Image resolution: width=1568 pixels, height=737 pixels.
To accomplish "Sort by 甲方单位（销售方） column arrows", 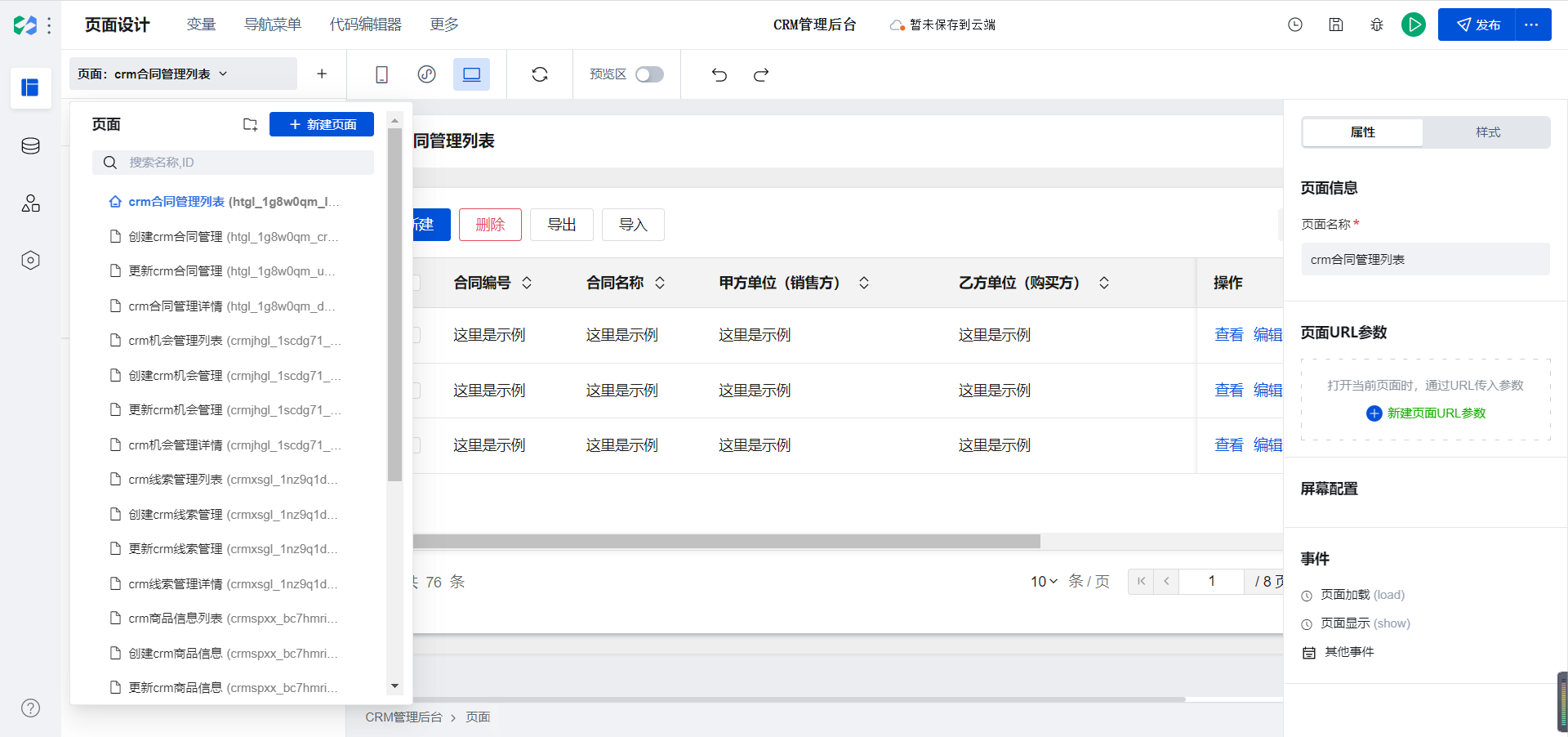I will coord(864,283).
